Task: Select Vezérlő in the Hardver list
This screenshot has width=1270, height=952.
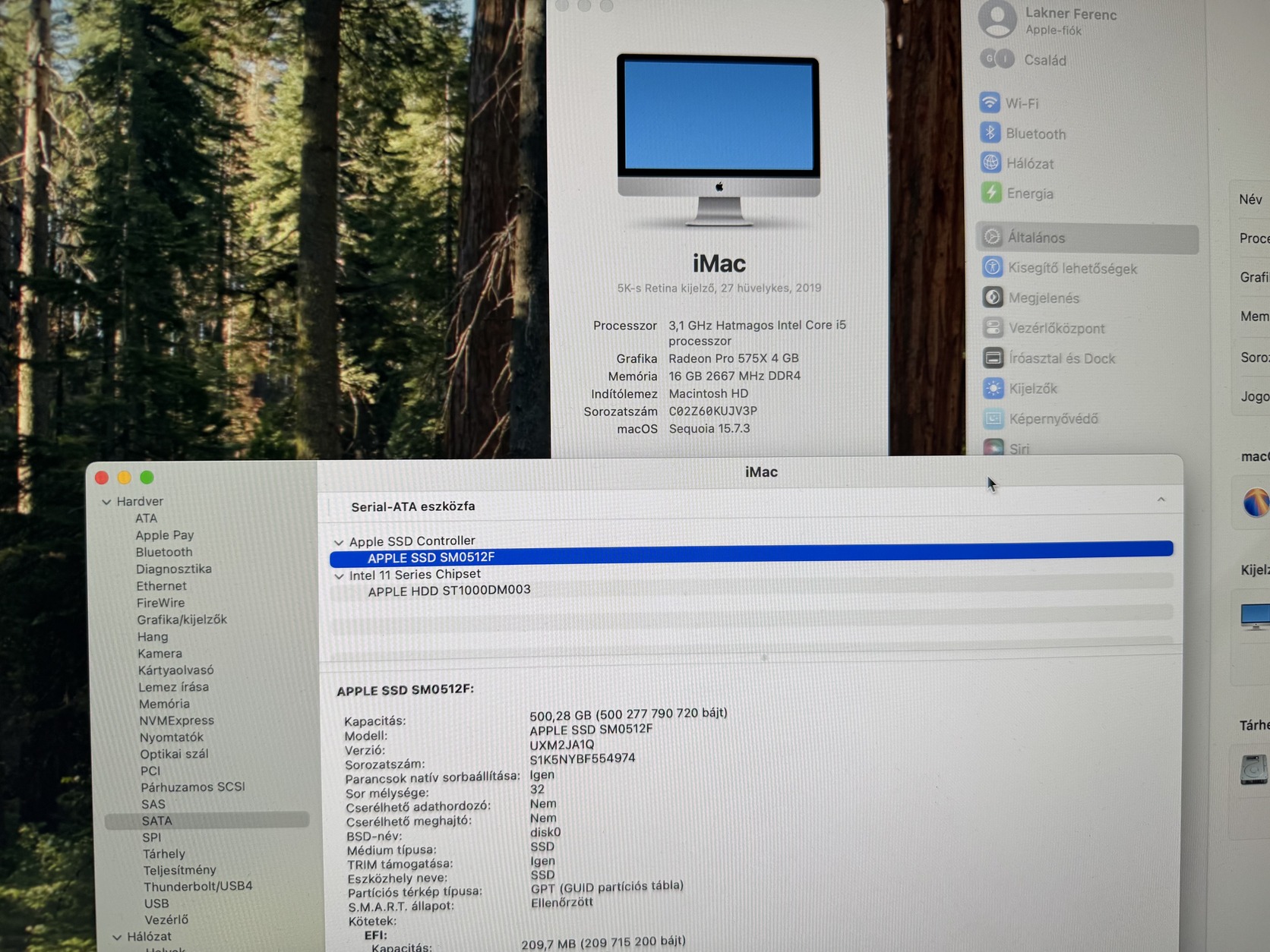Action: pos(166,919)
